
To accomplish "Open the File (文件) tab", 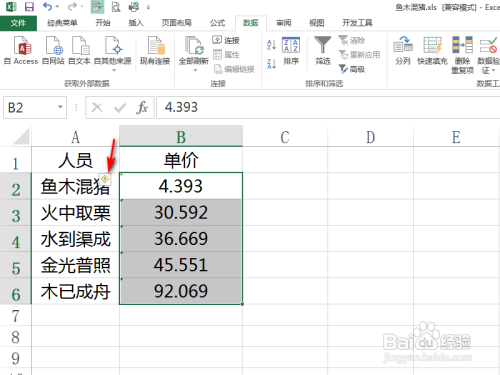I will point(18,23).
